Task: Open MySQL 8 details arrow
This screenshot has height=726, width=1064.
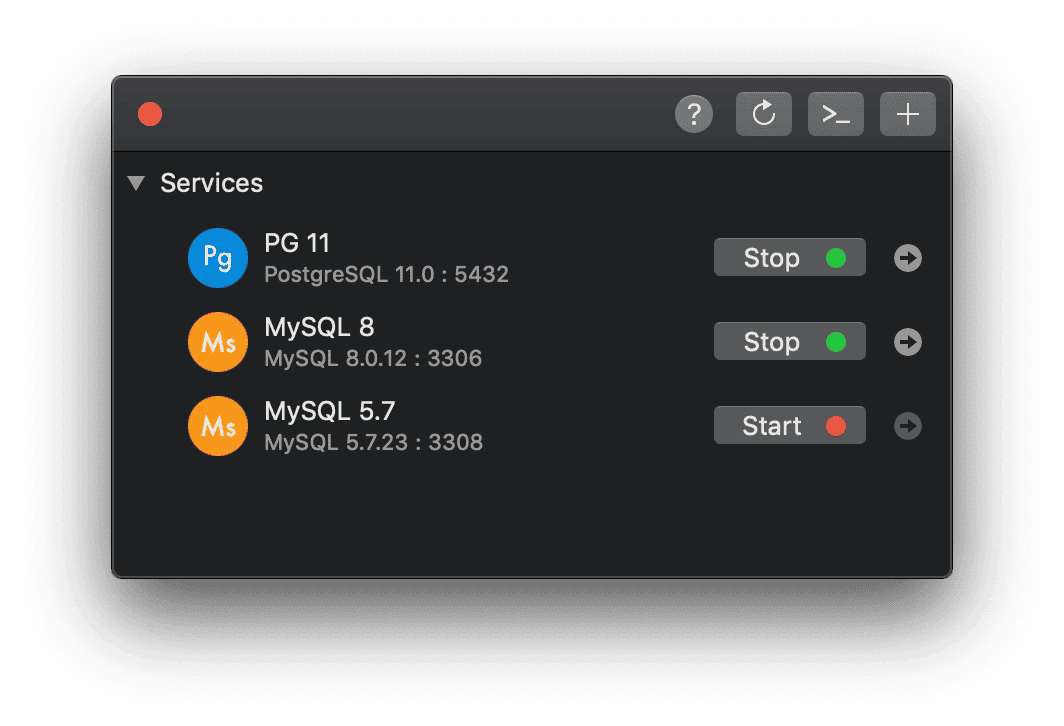Action: click(x=908, y=342)
